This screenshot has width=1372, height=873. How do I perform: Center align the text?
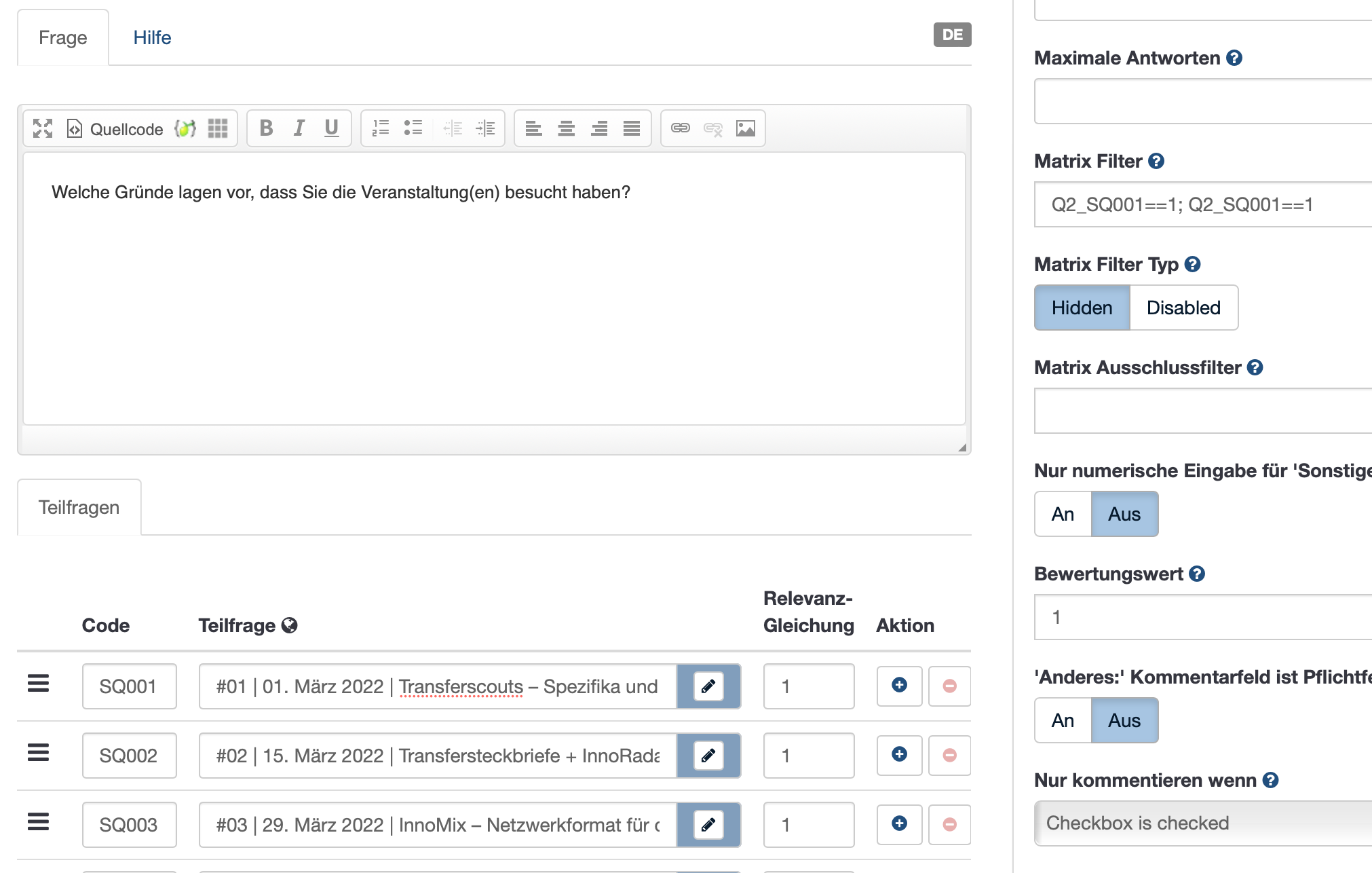coord(566,128)
